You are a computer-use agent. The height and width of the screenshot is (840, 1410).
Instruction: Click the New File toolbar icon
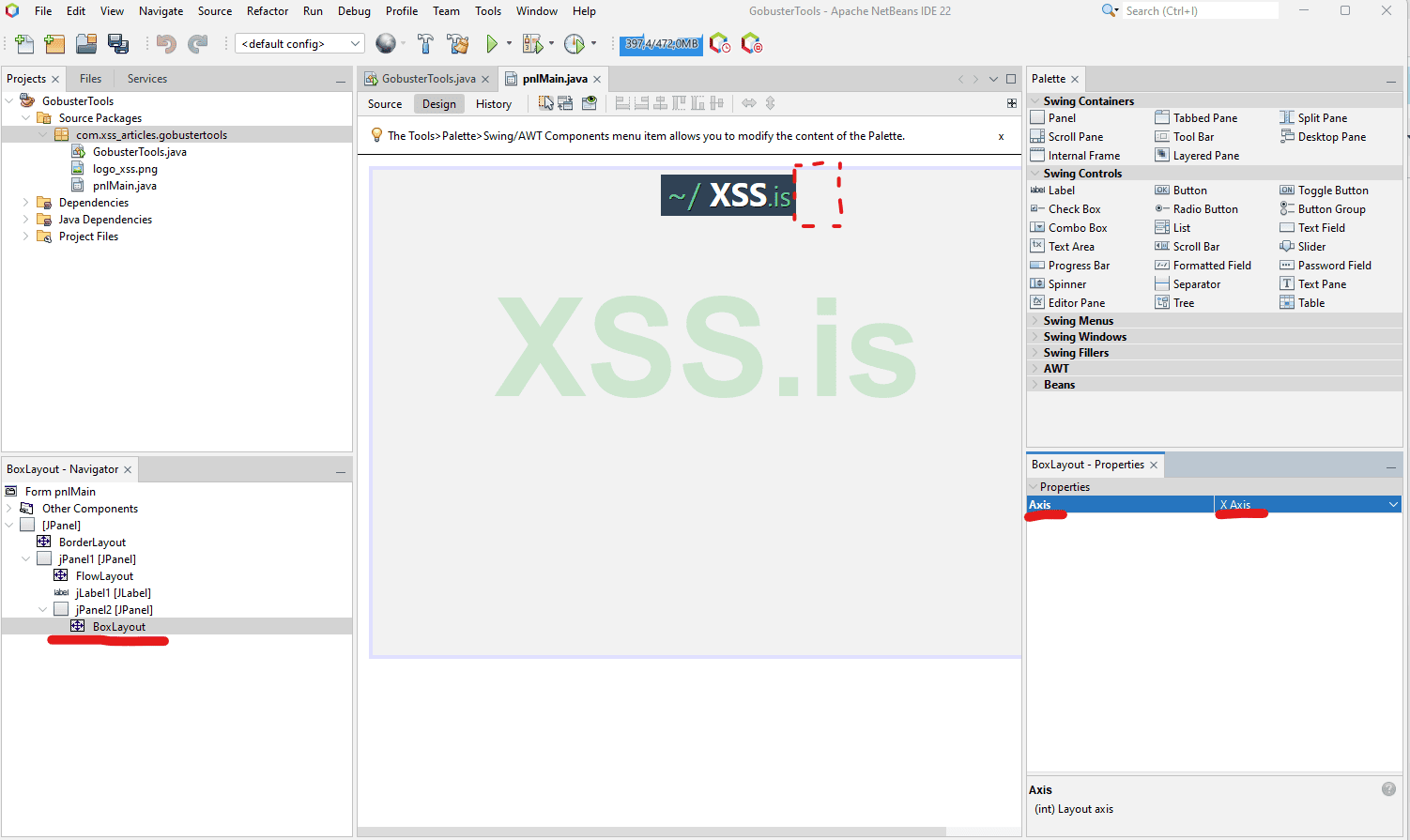click(x=24, y=43)
